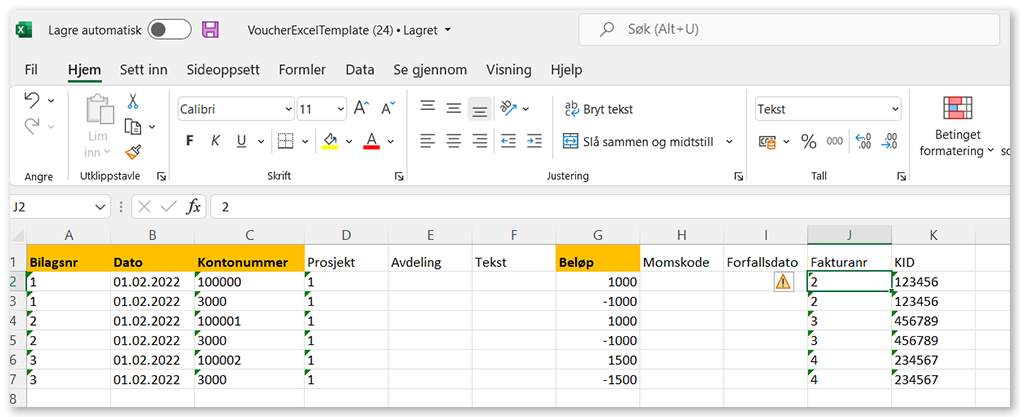Toggle bold formatting with F button
The height and width of the screenshot is (417, 1020).
tap(189, 141)
